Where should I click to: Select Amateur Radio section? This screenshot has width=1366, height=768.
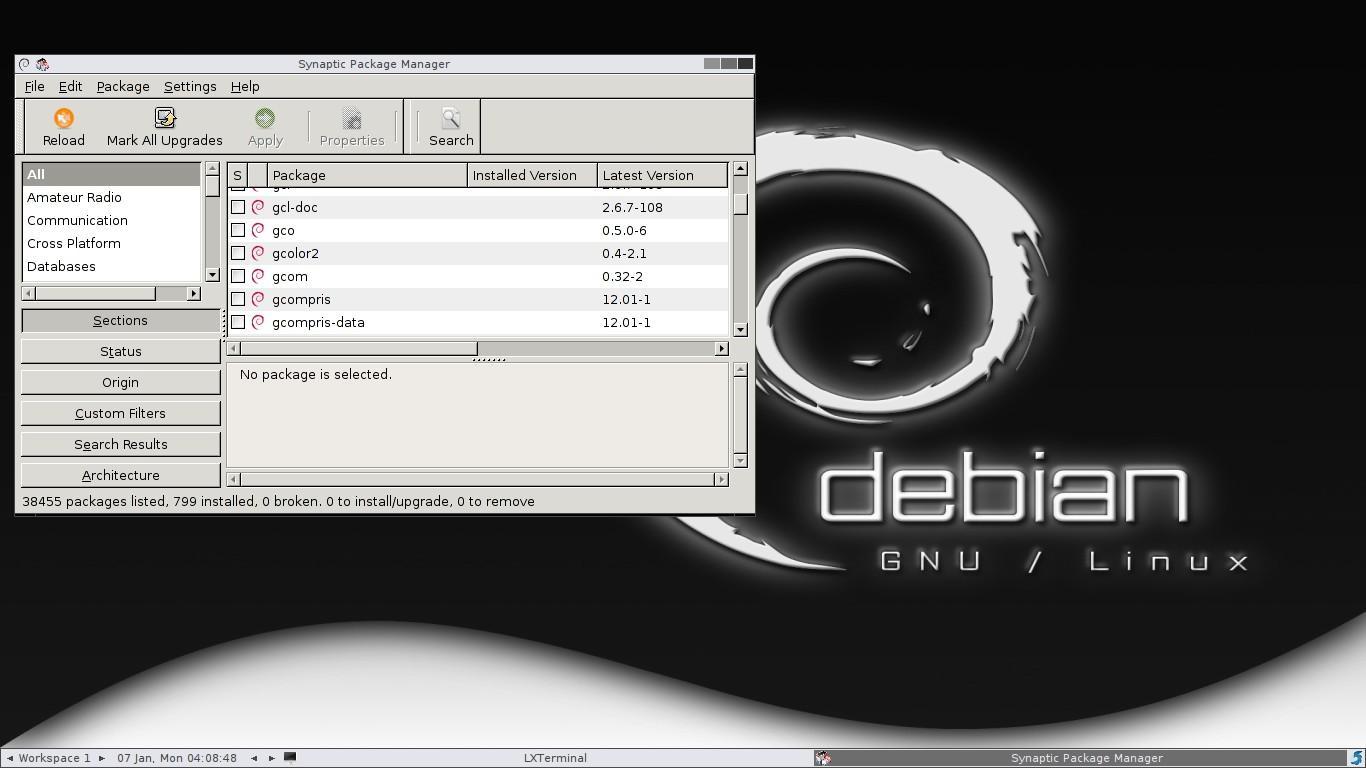[x=111, y=197]
